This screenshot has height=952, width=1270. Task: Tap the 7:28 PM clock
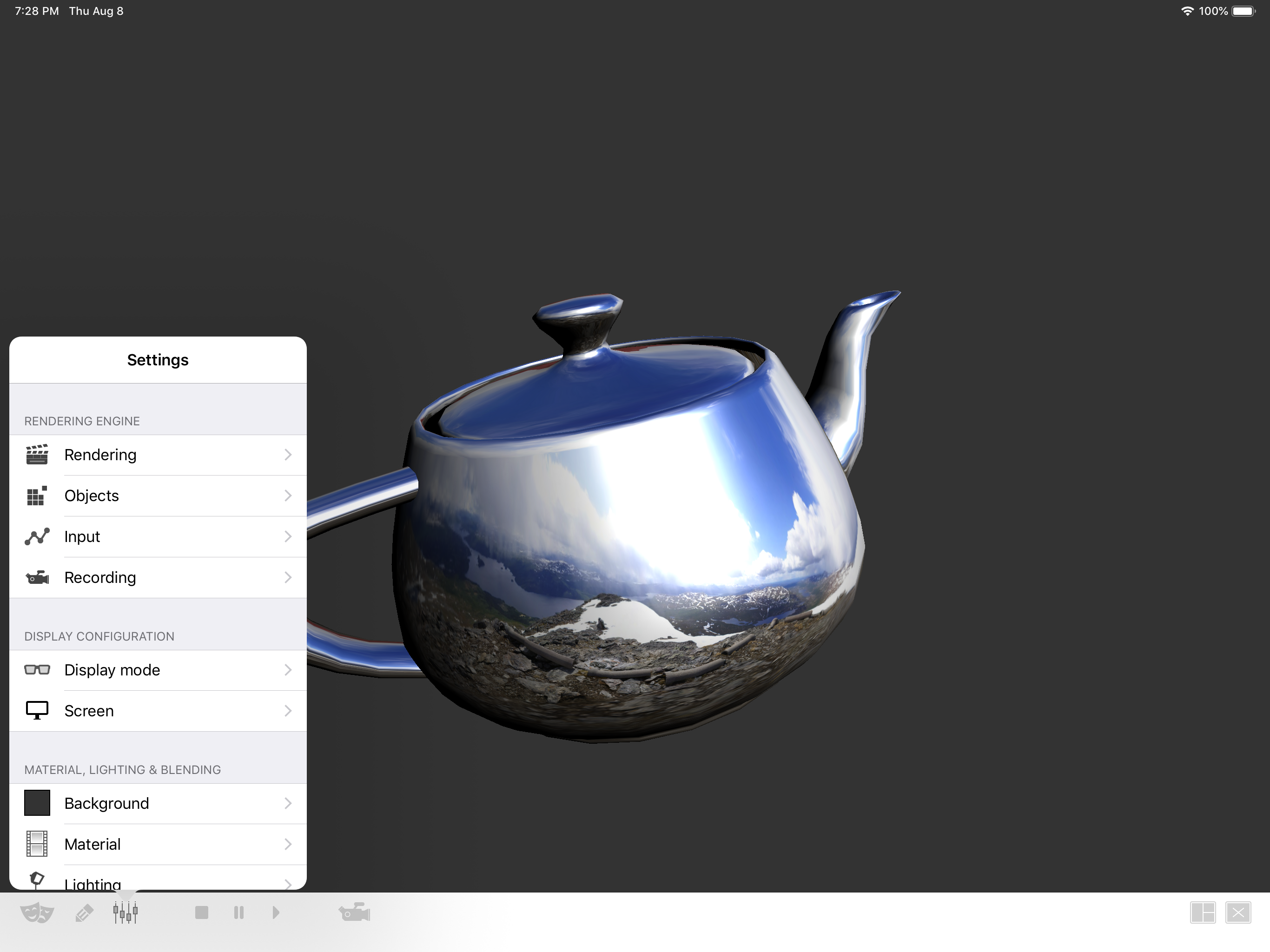37,11
